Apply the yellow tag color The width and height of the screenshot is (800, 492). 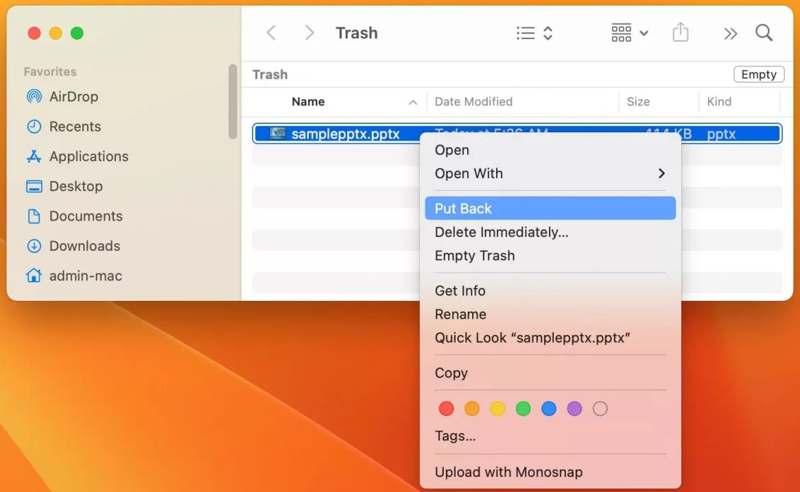point(497,409)
